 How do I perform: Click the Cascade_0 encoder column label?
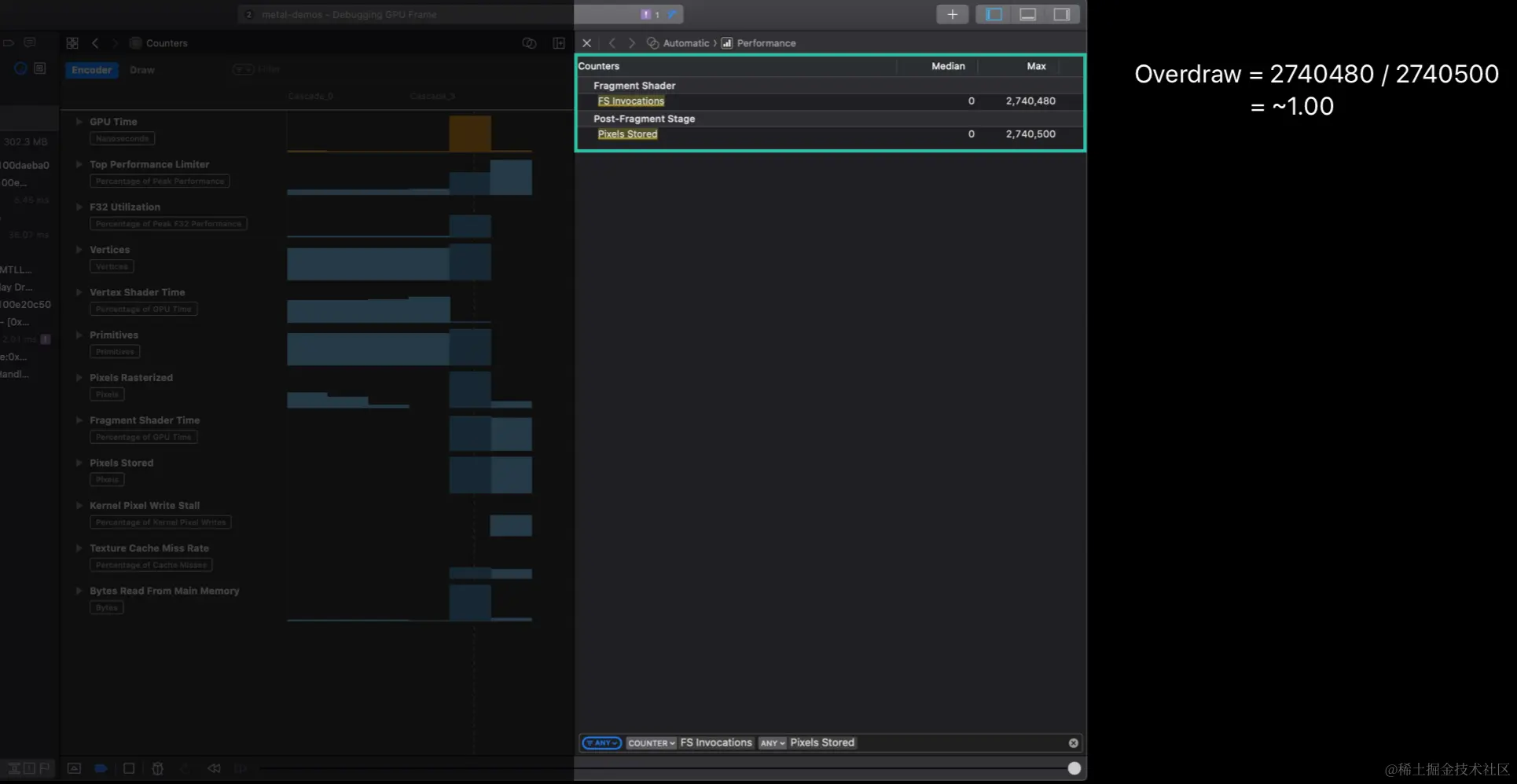click(310, 96)
